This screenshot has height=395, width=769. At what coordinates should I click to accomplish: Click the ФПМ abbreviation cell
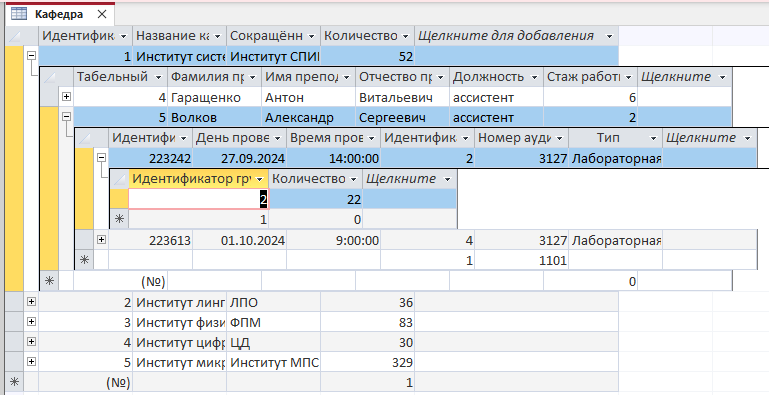273,322
